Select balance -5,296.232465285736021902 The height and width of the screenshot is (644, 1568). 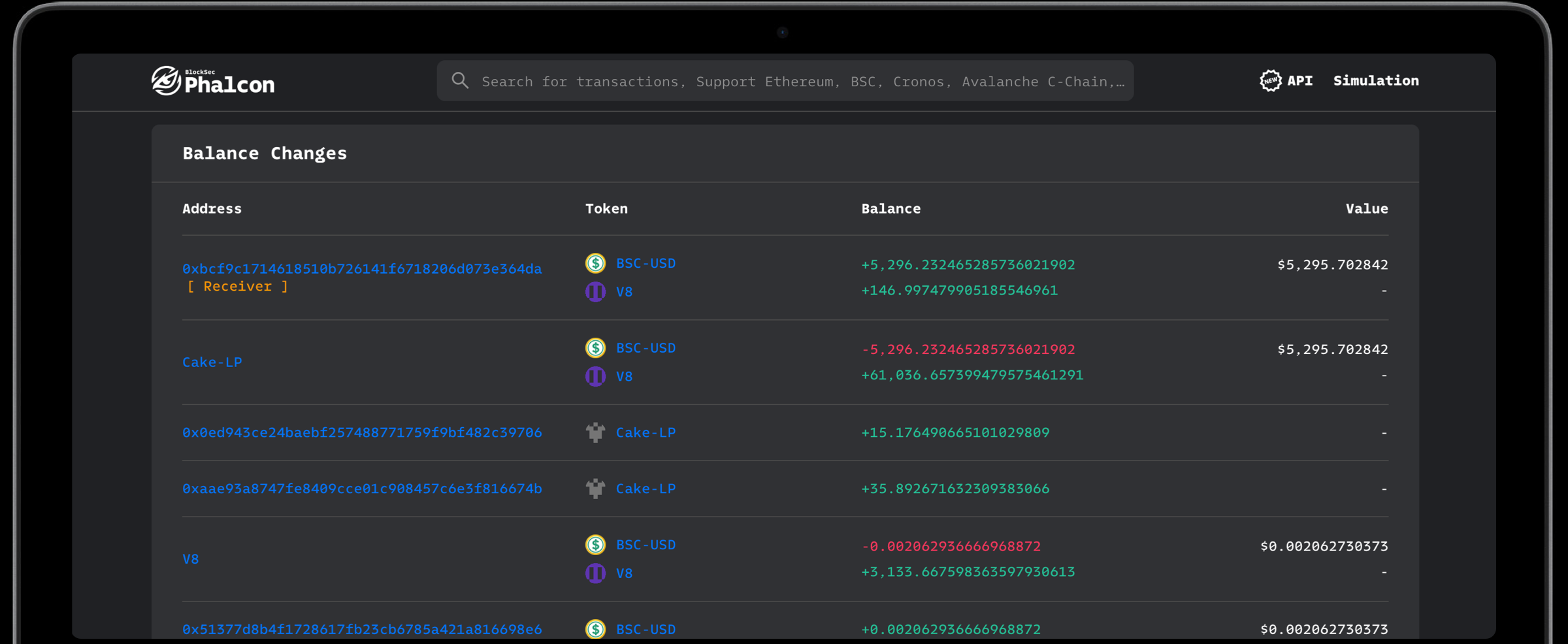pos(968,349)
